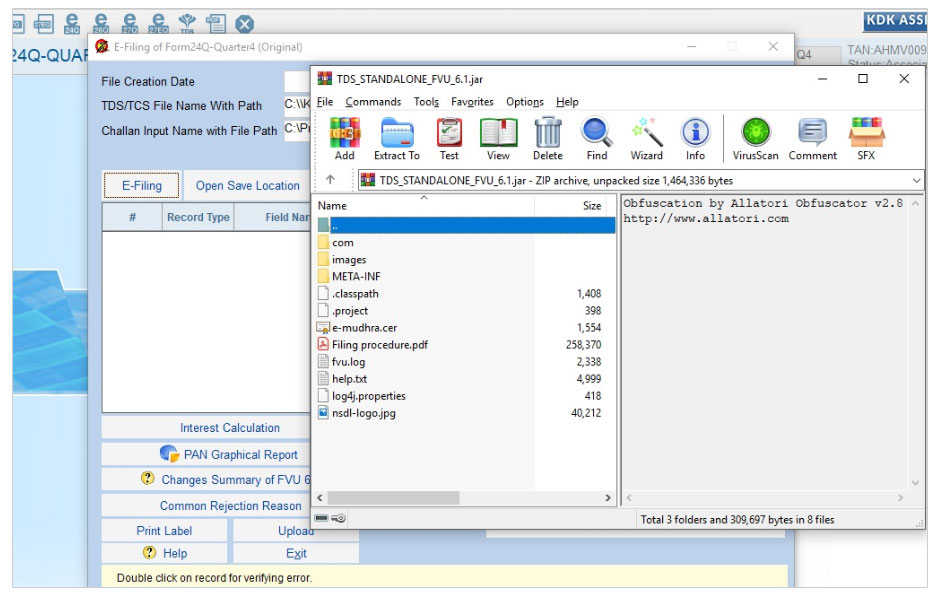Click the horizontal scrollbar in file list
Image resolution: width=940 pixels, height=596 pixels.
[393, 498]
